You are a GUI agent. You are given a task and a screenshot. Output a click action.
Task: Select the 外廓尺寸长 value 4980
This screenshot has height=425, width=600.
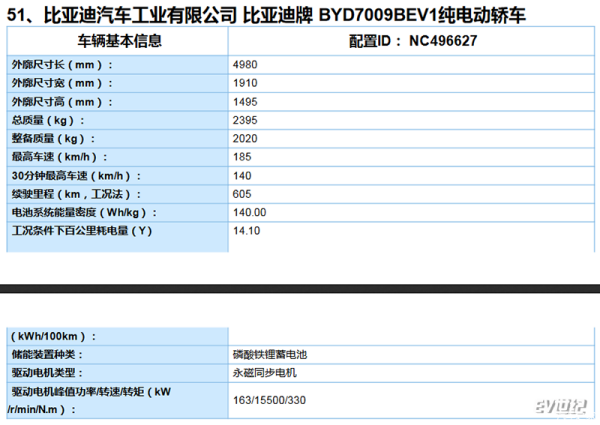(x=245, y=65)
